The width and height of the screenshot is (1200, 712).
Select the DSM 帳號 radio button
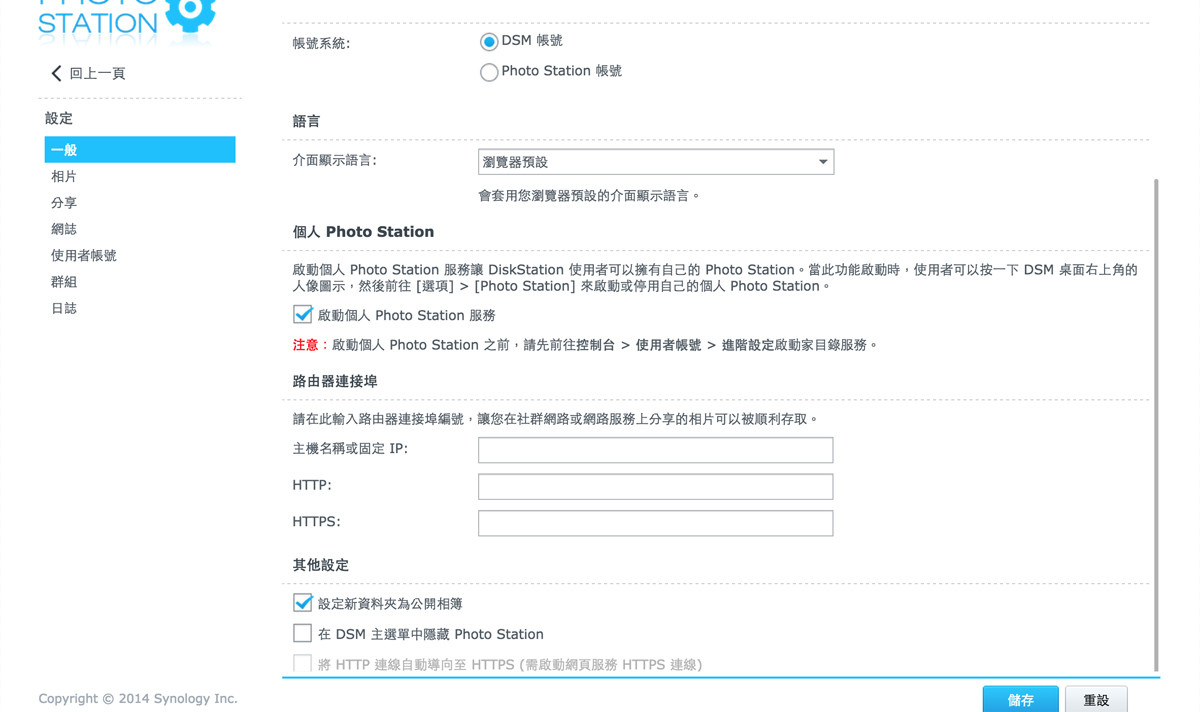coord(488,41)
